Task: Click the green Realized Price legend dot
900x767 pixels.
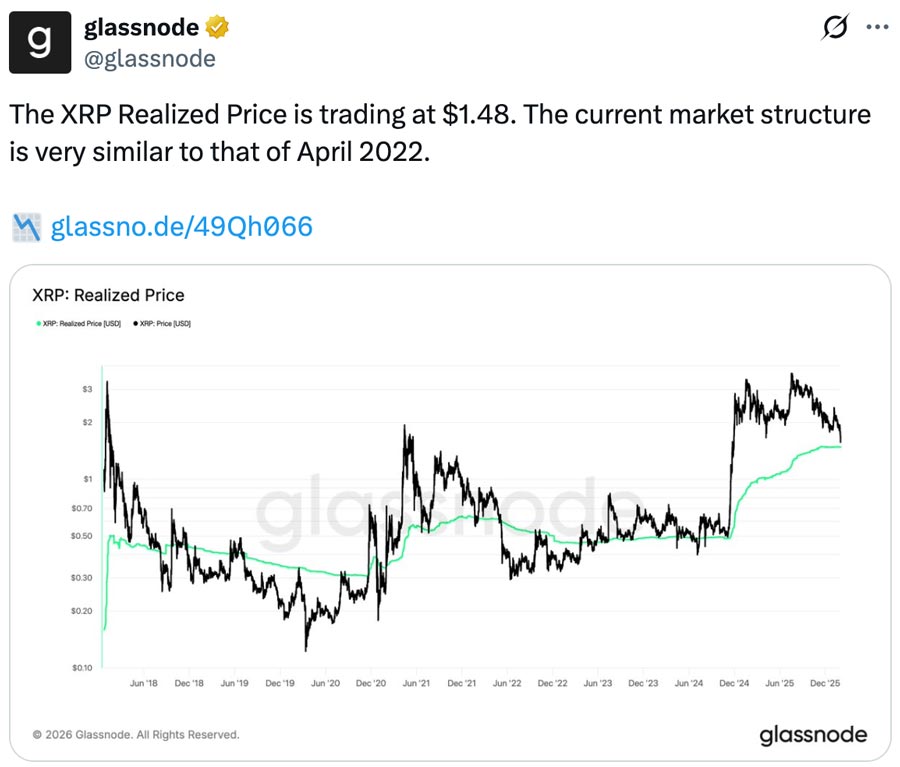Action: pos(37,325)
